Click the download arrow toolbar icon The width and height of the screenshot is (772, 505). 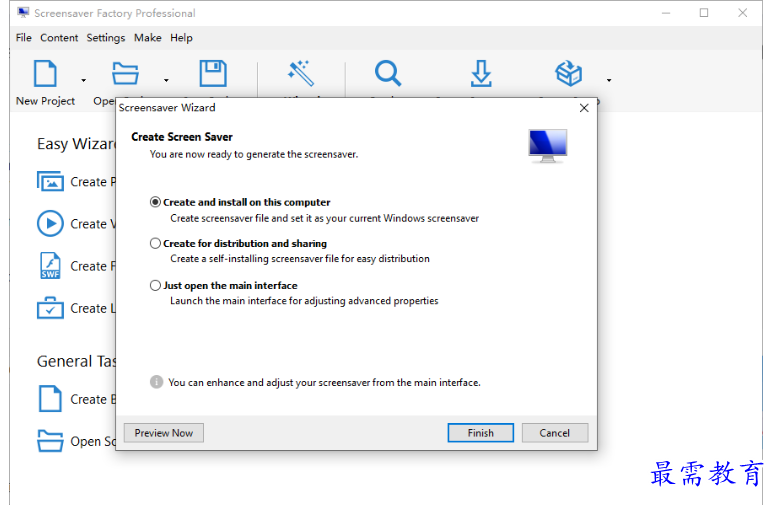point(481,73)
